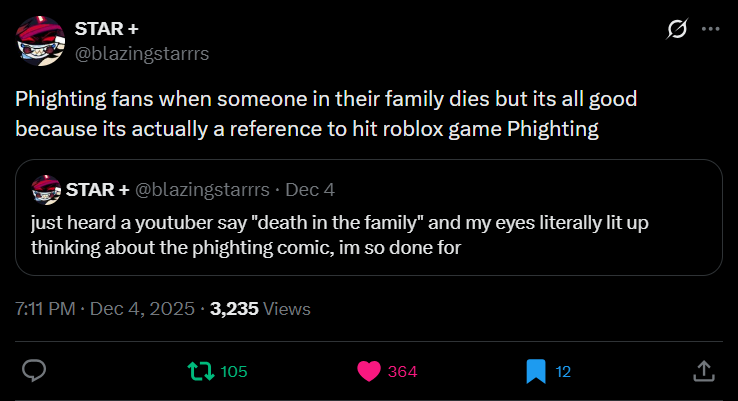The height and width of the screenshot is (401, 738).
Task: Click the reply speech bubble icon
Action: coord(35,371)
